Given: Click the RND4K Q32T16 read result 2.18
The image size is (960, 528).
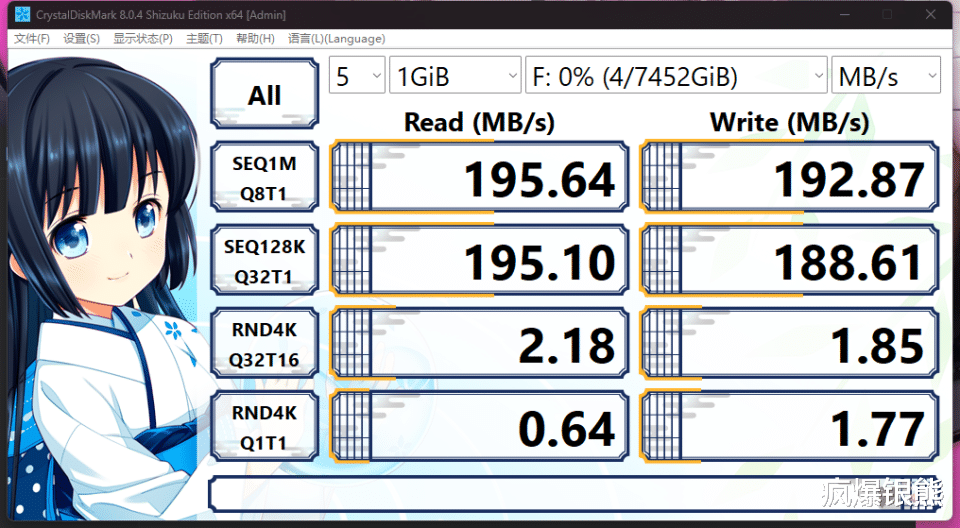Looking at the screenshot, I should (x=479, y=344).
